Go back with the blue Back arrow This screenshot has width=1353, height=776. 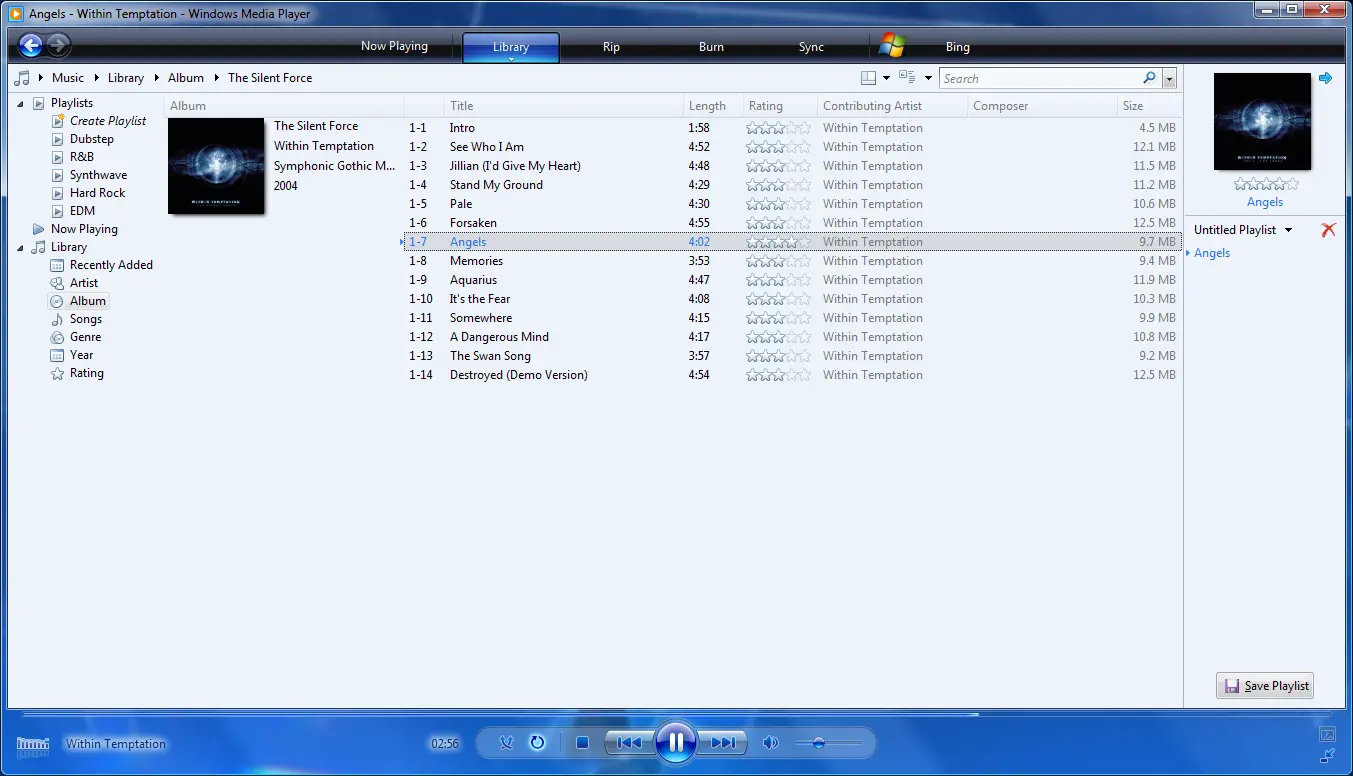click(31, 45)
